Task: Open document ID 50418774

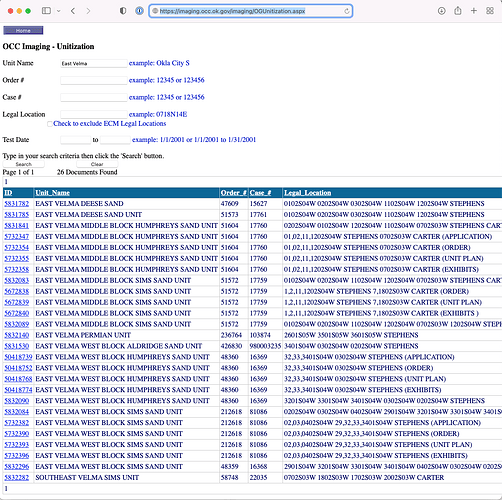Action: tap(18, 390)
